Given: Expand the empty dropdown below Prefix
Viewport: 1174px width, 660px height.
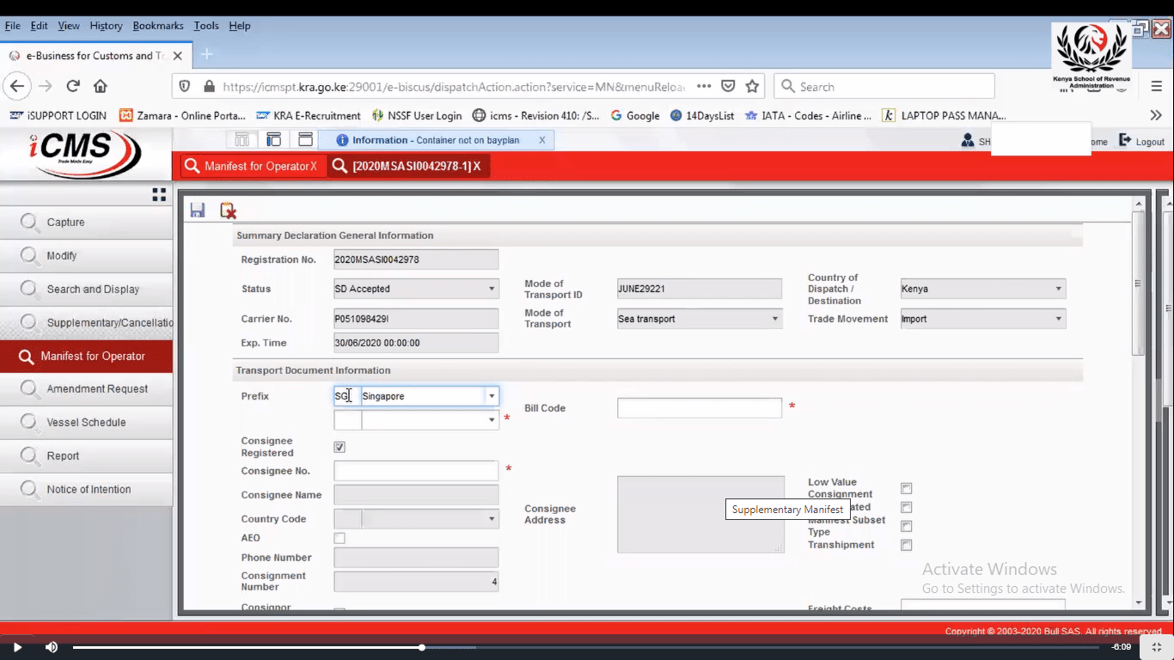Looking at the screenshot, I should pos(491,420).
